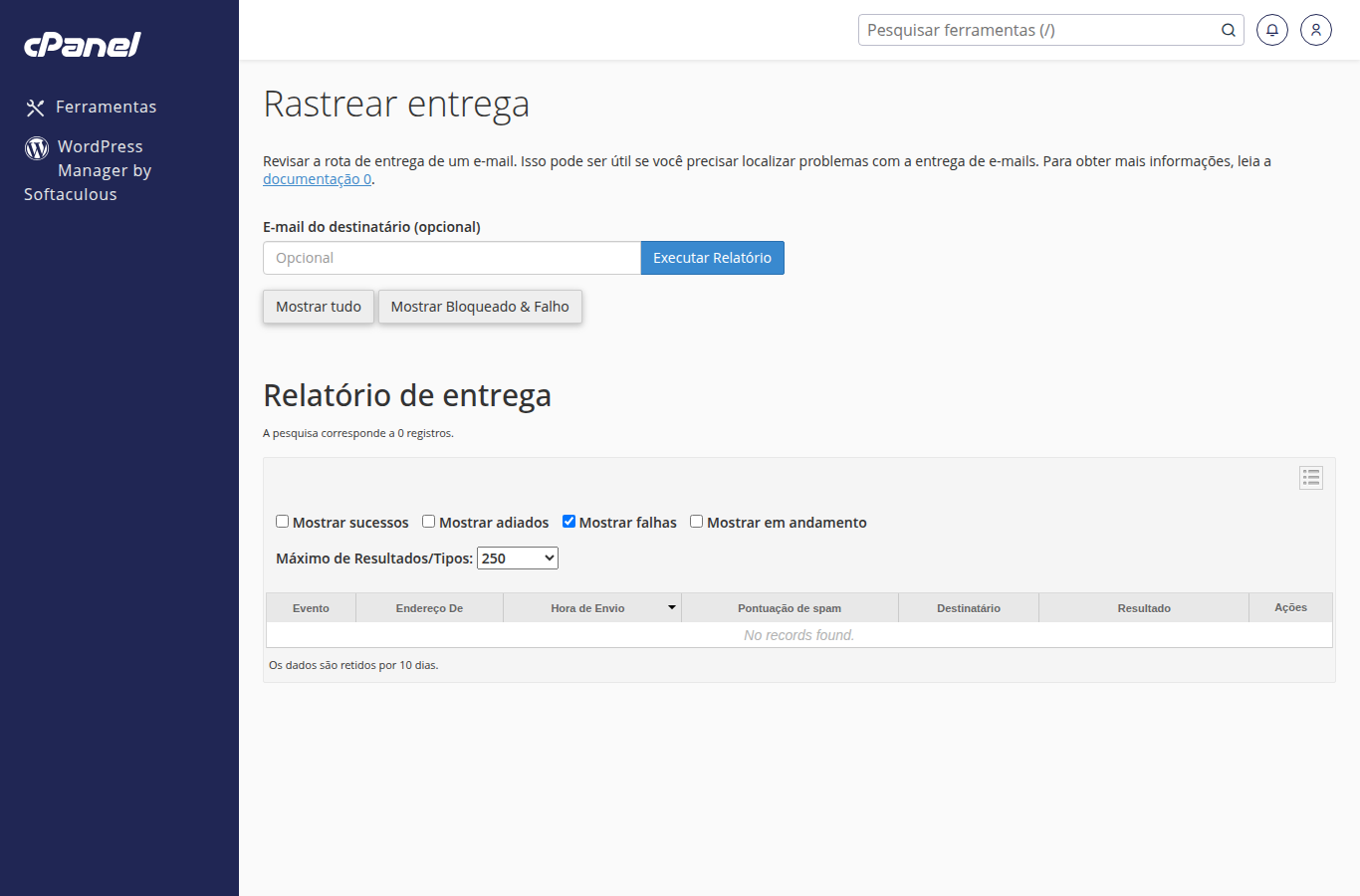The width and height of the screenshot is (1360, 896).
Task: Click the Hora de Envio sort arrow
Action: tap(672, 607)
